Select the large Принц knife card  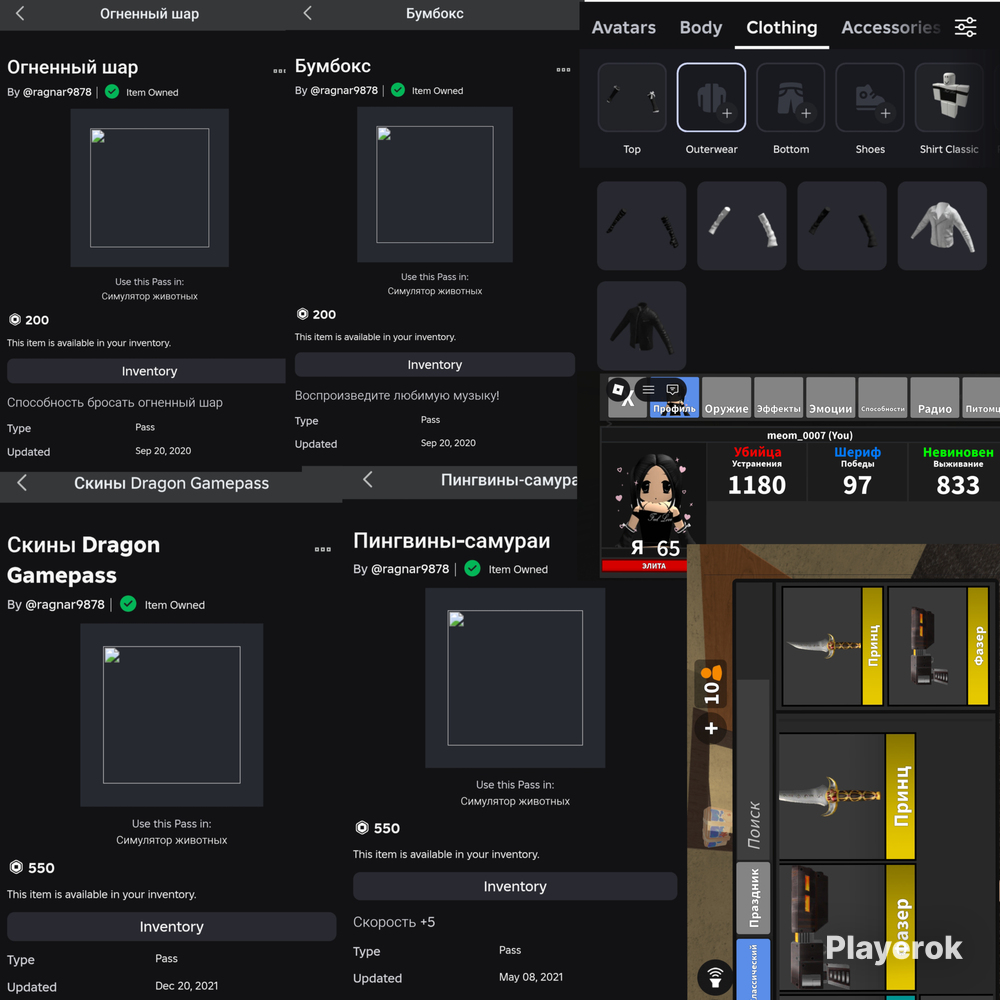pos(847,796)
